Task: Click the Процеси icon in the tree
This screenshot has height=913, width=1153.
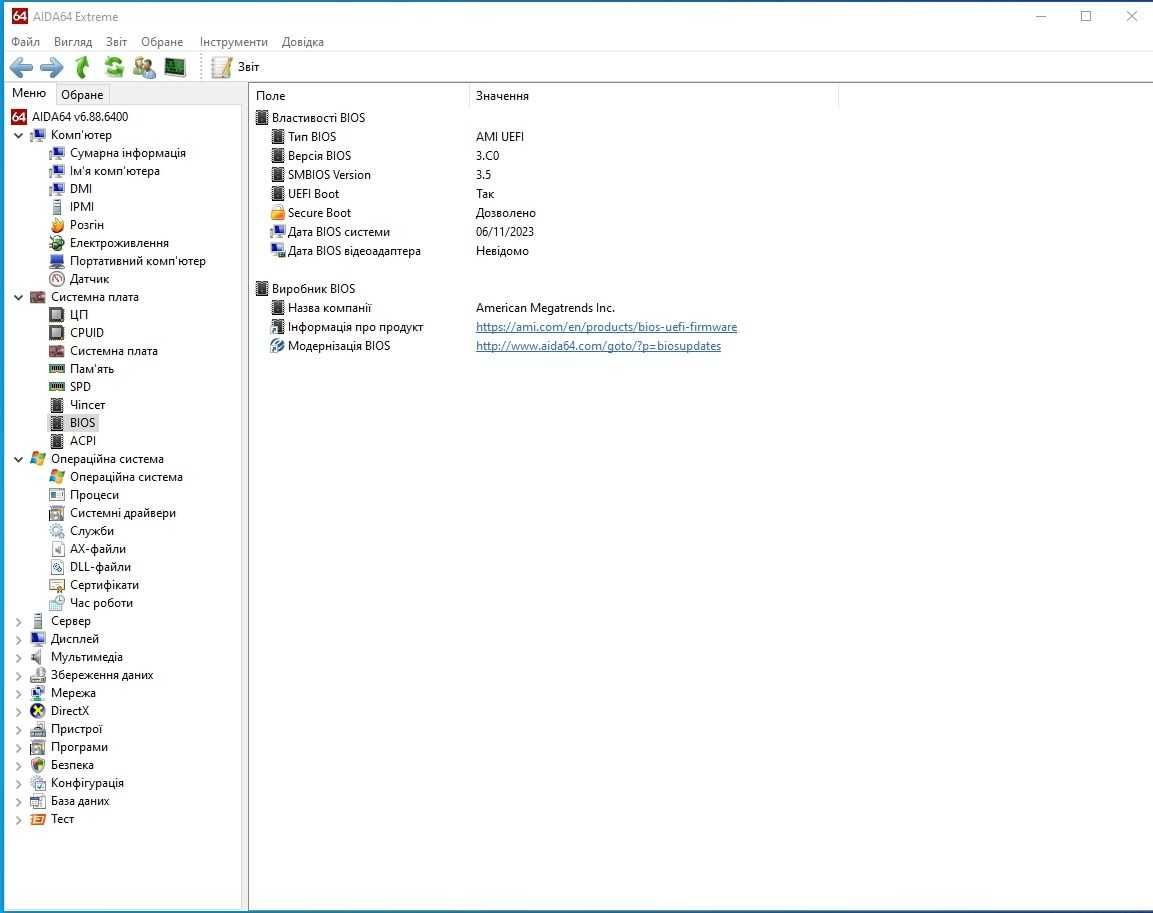Action: pyautogui.click(x=57, y=495)
